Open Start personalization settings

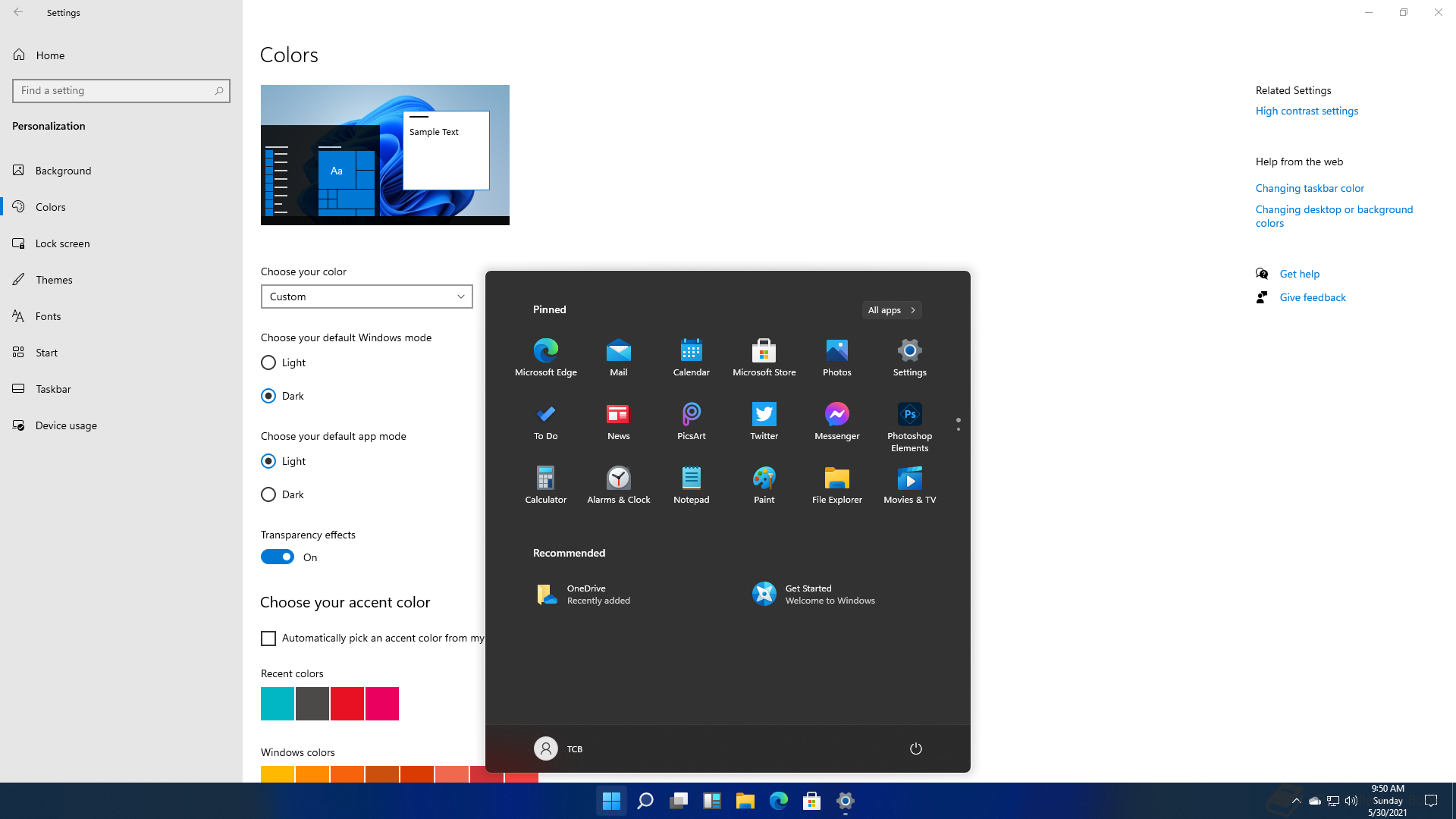point(121,353)
